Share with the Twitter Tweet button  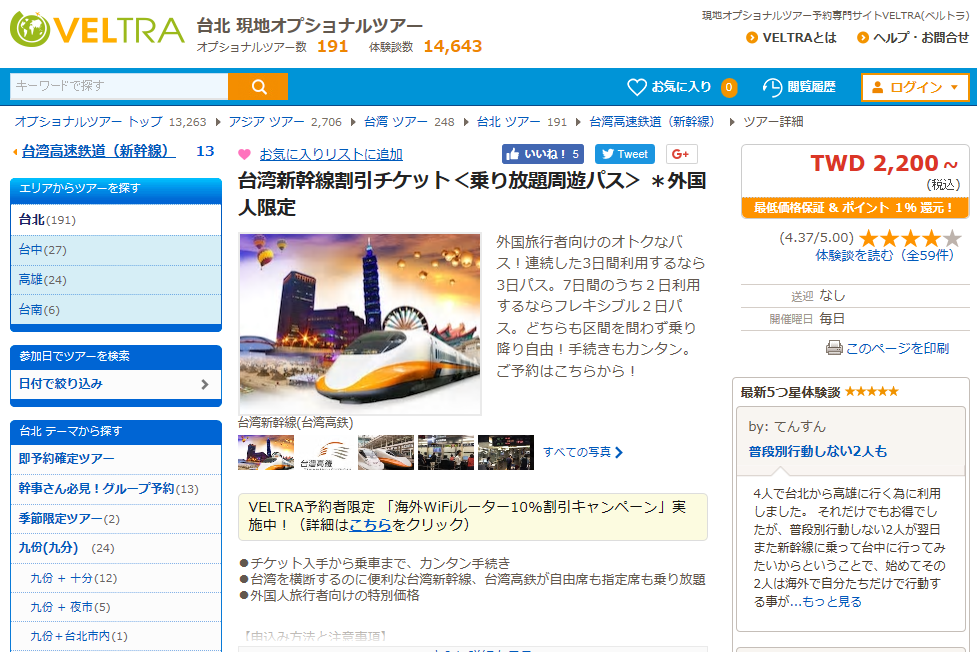pyautogui.click(x=624, y=154)
